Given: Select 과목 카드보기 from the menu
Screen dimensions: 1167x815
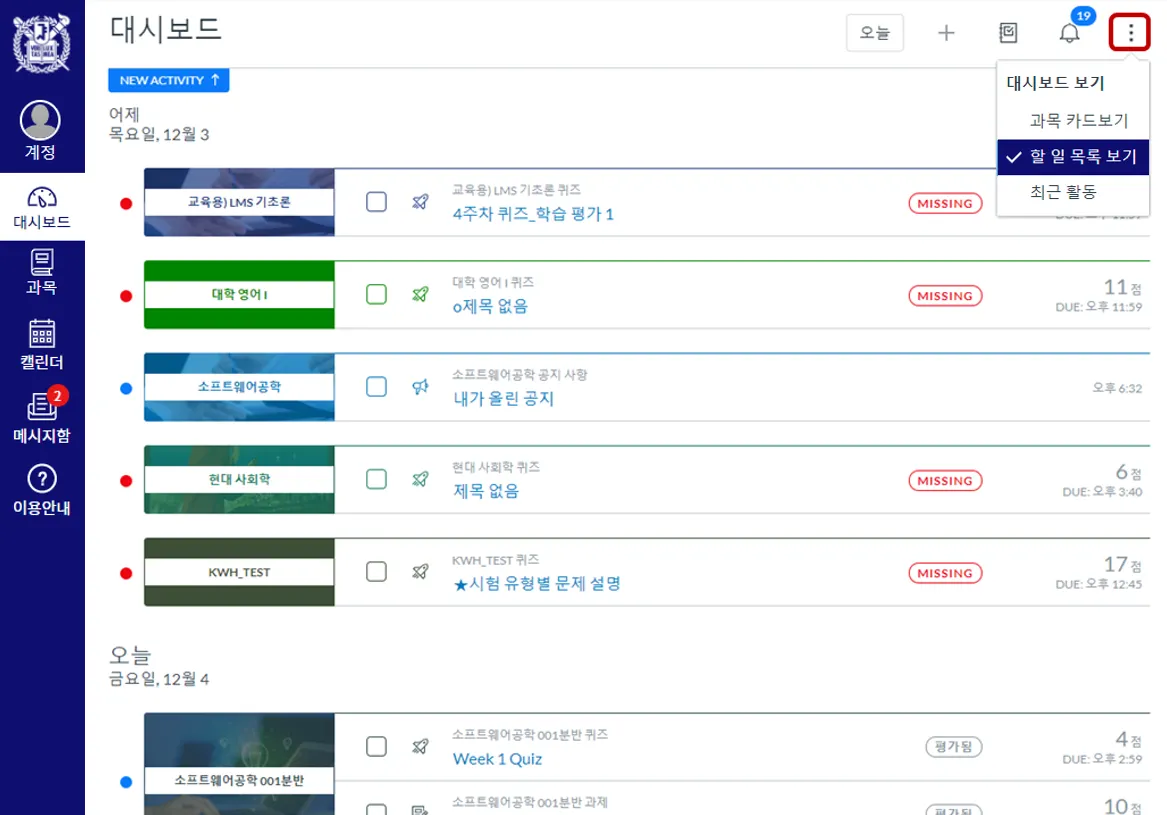Looking at the screenshot, I should point(1078,120).
